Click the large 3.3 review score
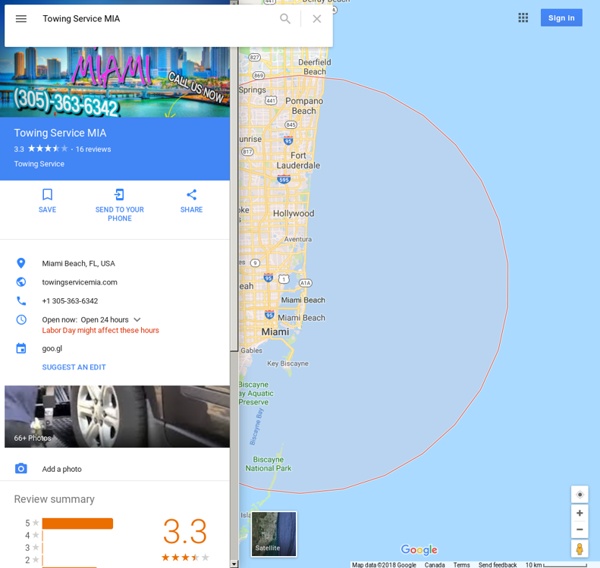This screenshot has height=568, width=600. 185,531
